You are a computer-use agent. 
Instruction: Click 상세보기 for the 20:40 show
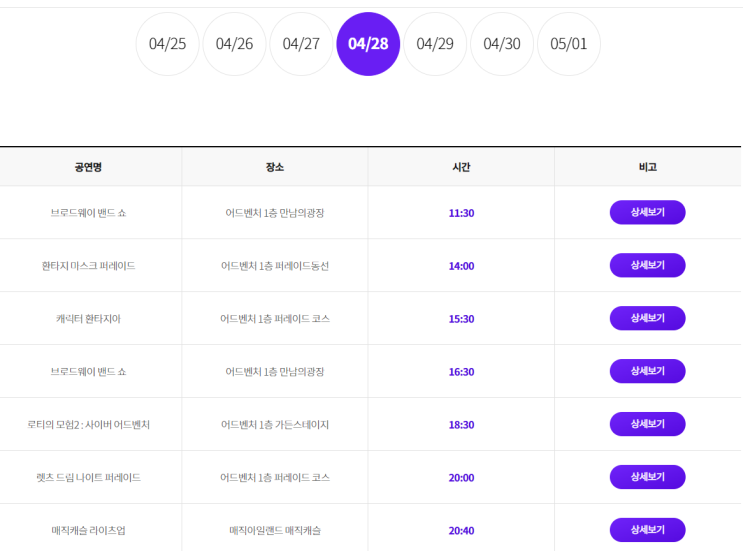647,530
